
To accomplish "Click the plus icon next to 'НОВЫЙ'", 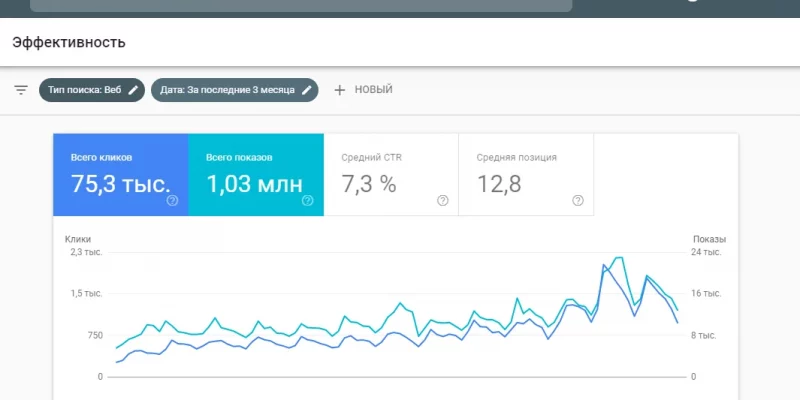I will (339, 90).
